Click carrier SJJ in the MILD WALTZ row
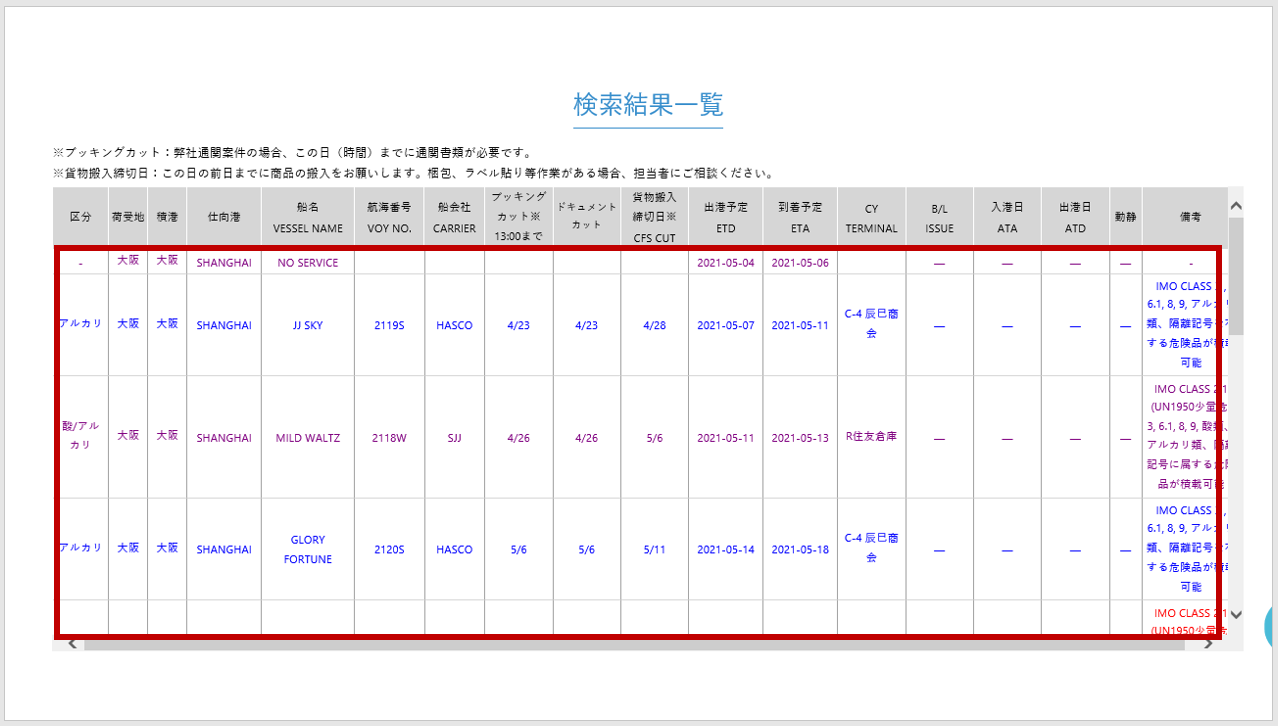 tap(455, 437)
